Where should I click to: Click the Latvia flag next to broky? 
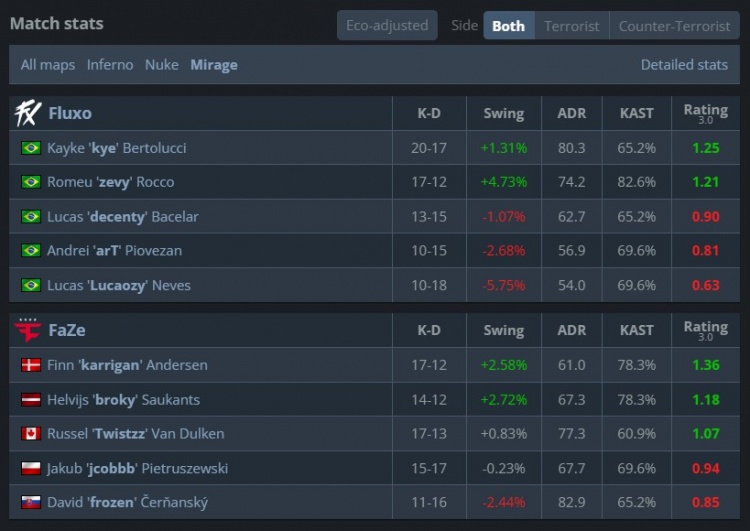30,400
